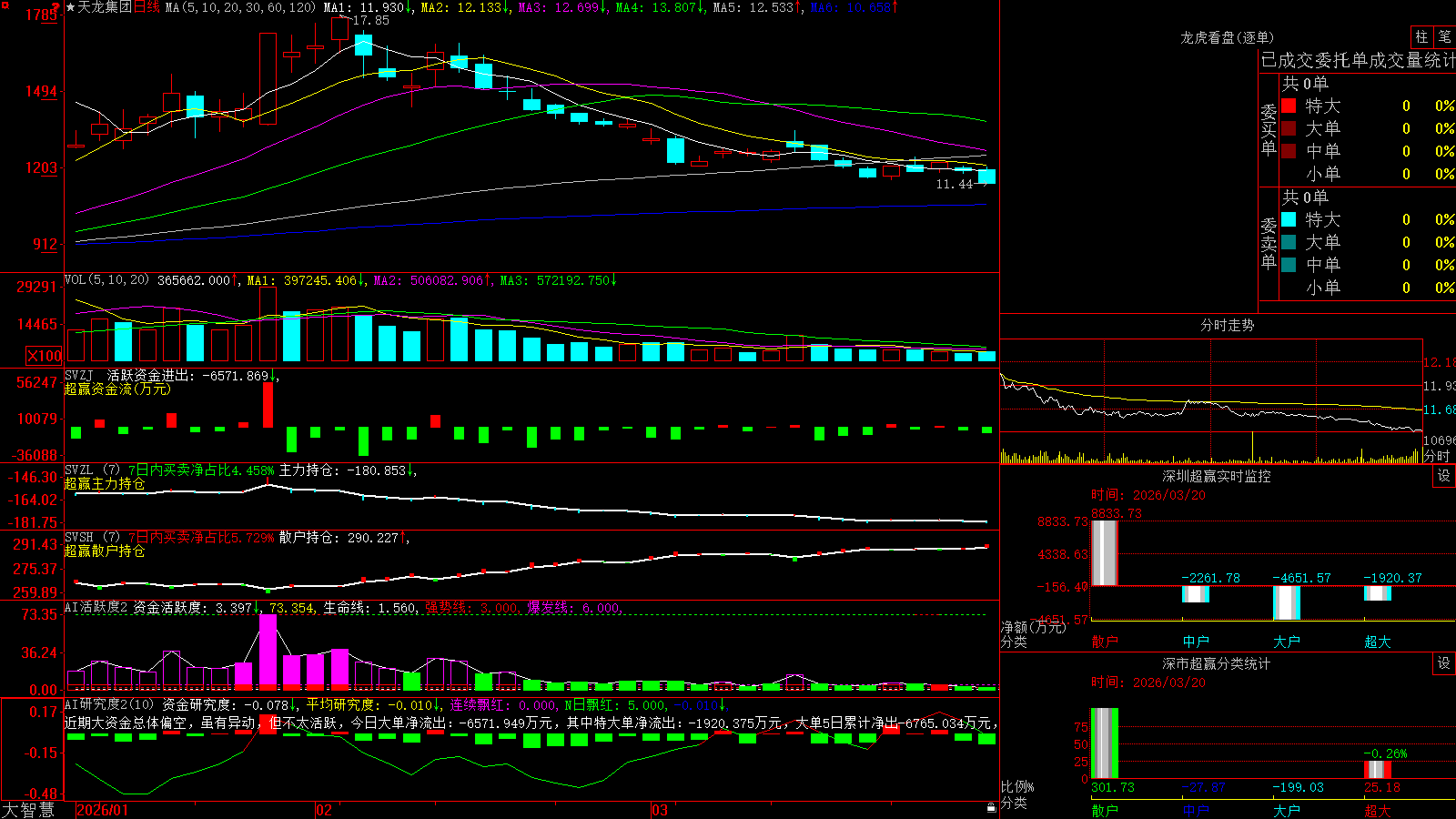
Task: Click the 日线 period label
Action: click(147, 7)
